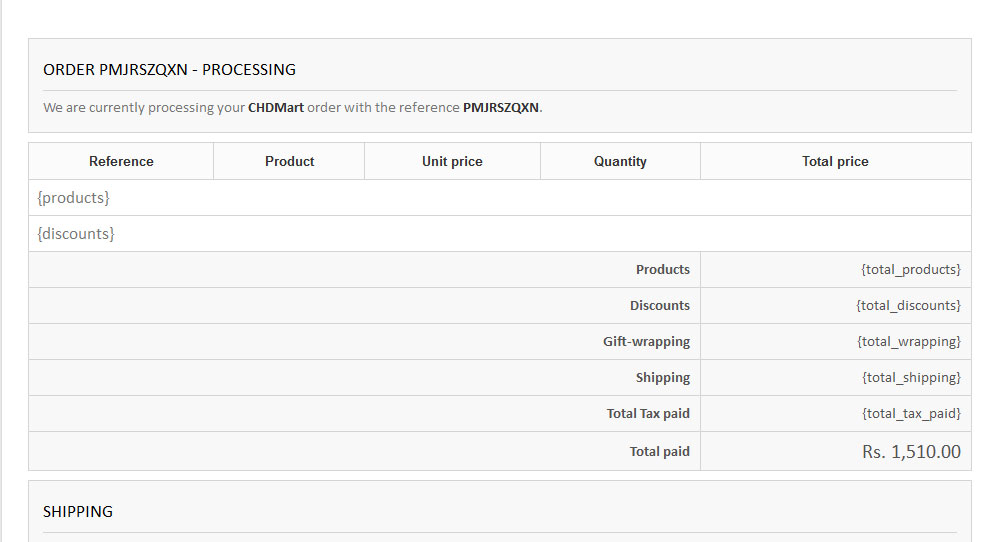Click the {total_products} value
Screen dimensions: 988x542
(910, 270)
